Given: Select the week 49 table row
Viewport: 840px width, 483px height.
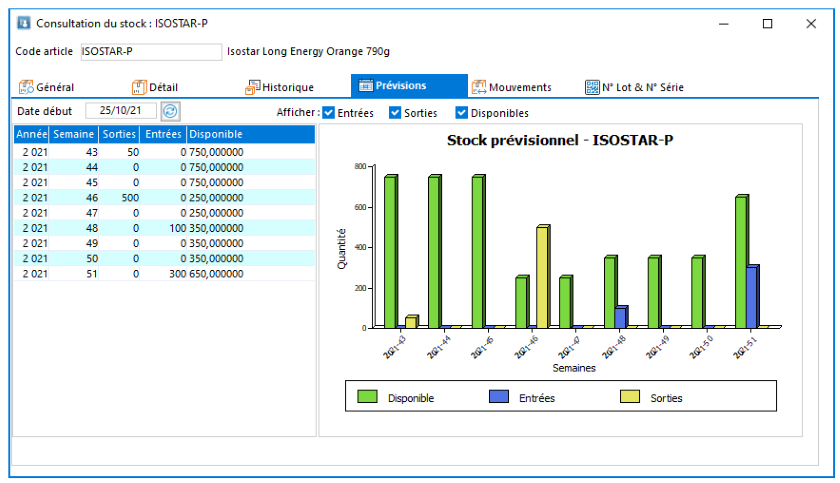Looking at the screenshot, I should click(164, 243).
